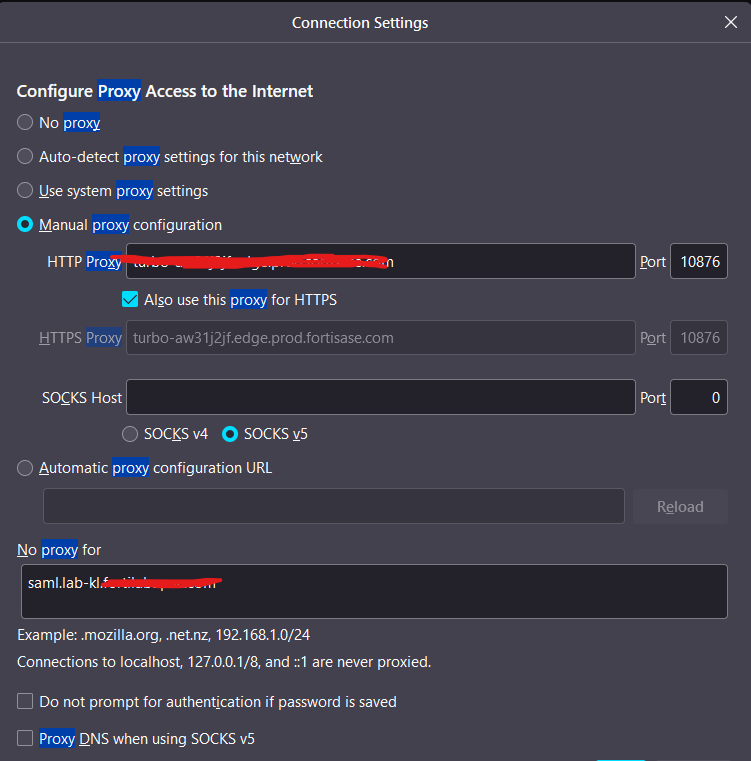Click the SOCKS Host port field
Image resolution: width=751 pixels, height=761 pixels.
[x=698, y=397]
